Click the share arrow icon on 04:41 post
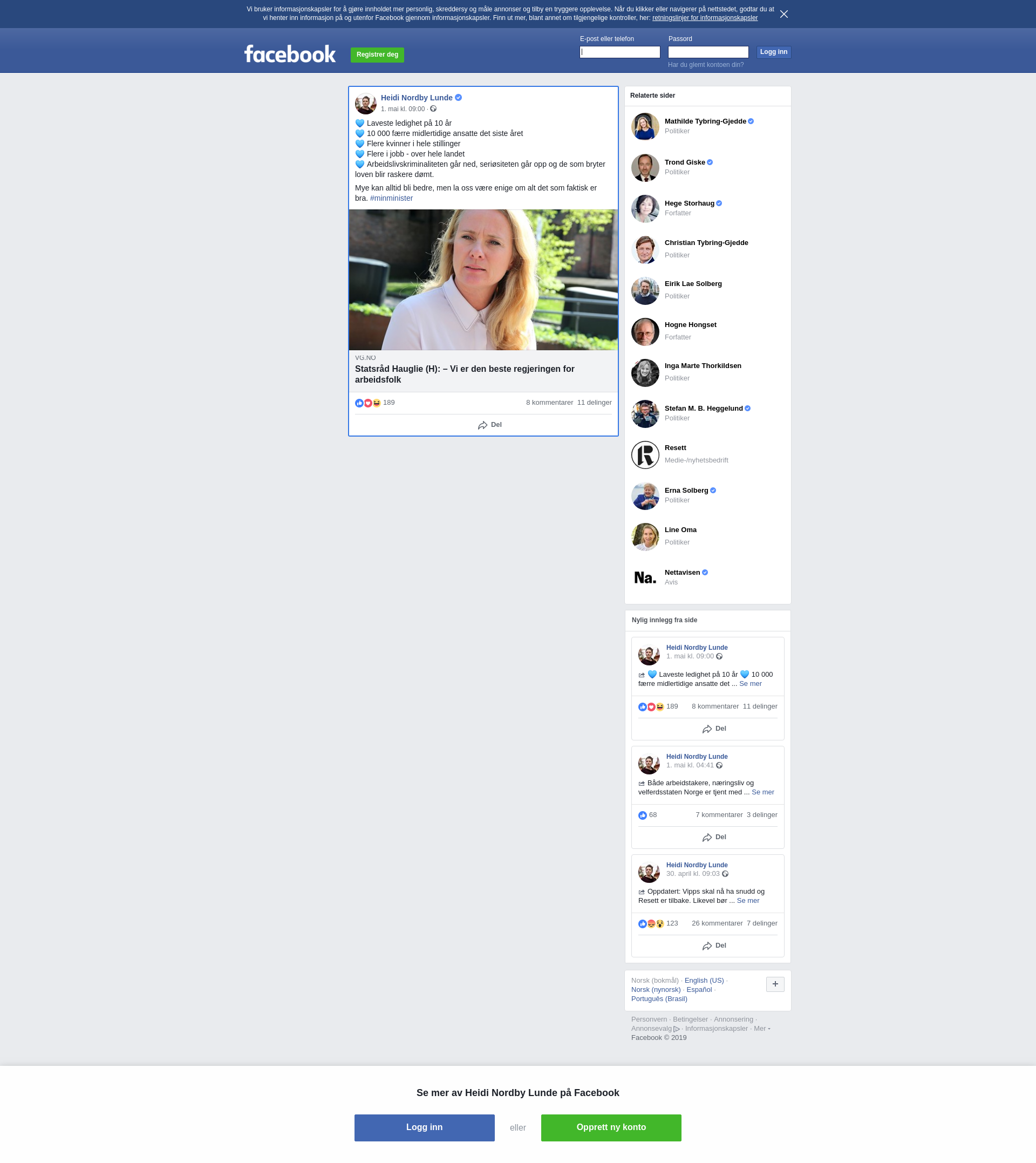The height and width of the screenshot is (1163, 1036). [707, 838]
